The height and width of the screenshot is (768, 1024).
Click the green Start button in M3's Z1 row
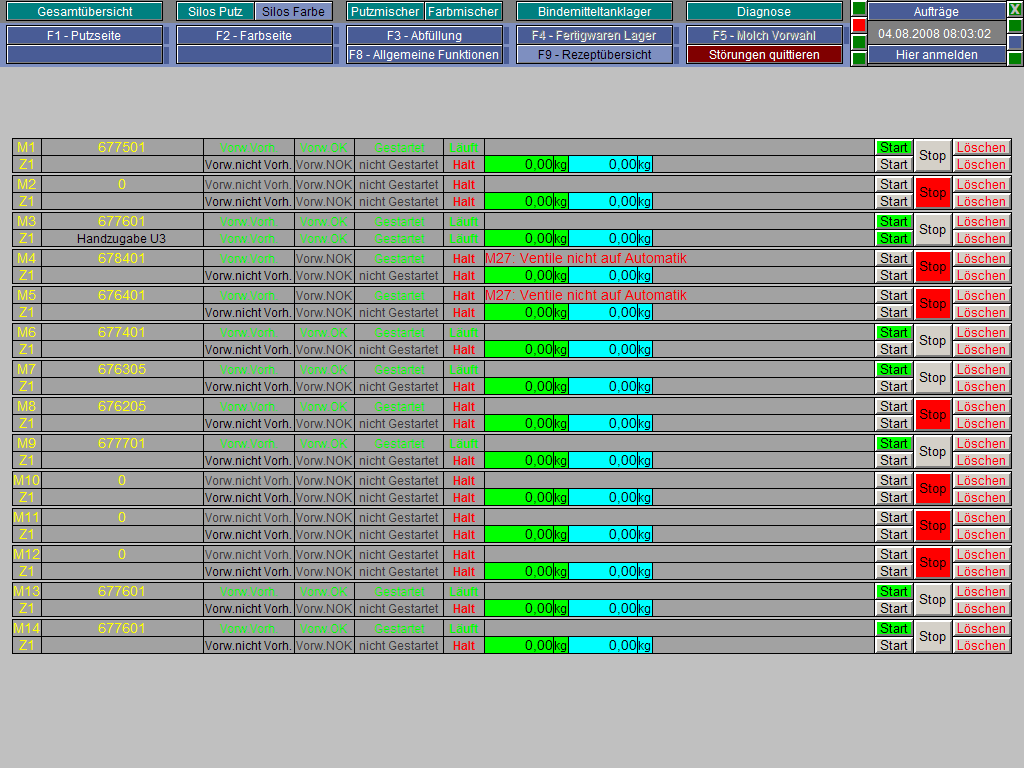pyautogui.click(x=894, y=239)
